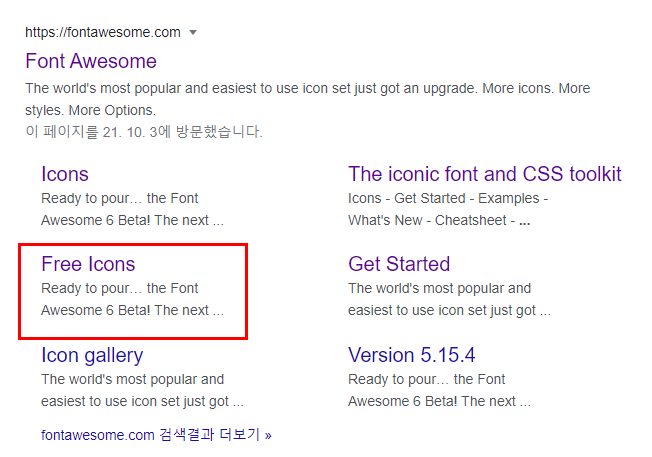The height and width of the screenshot is (457, 652).
Task: Open the Icons sitelink
Action: click(x=65, y=174)
